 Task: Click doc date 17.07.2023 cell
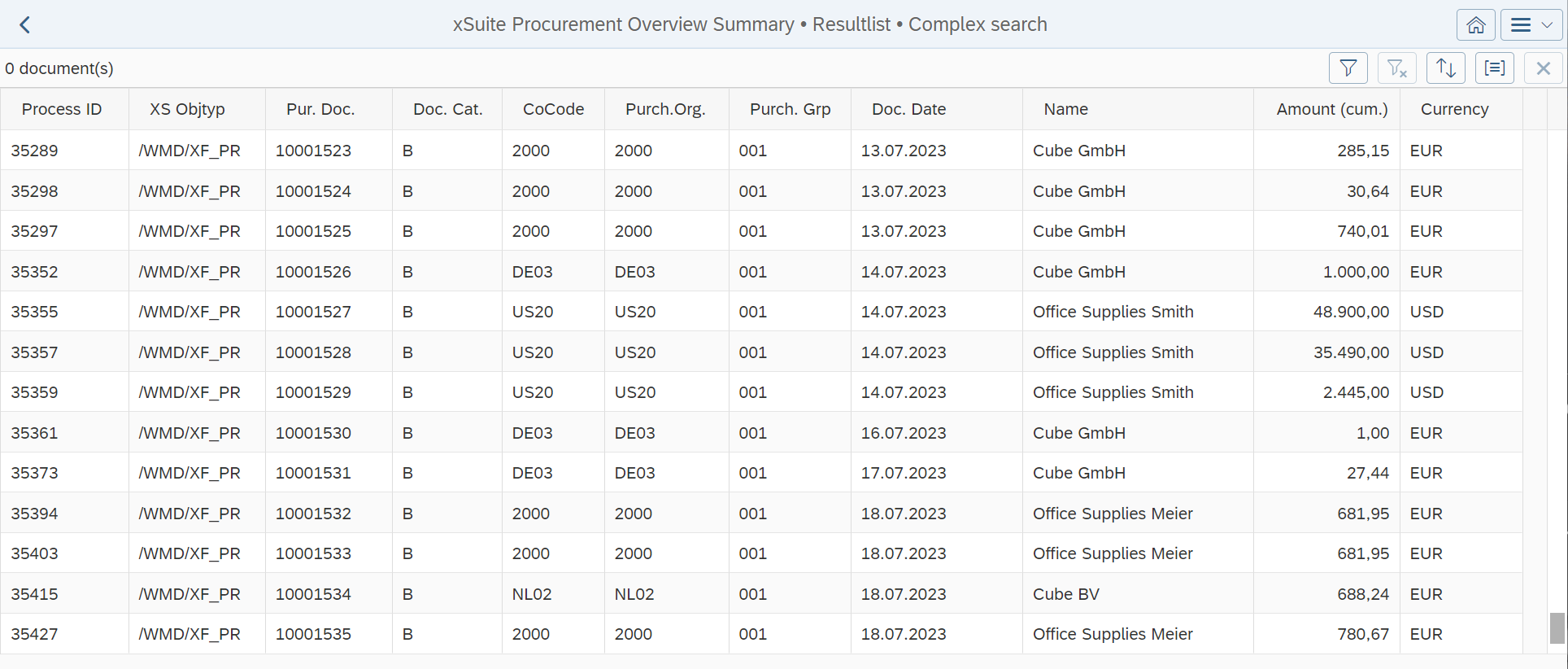tap(937, 473)
